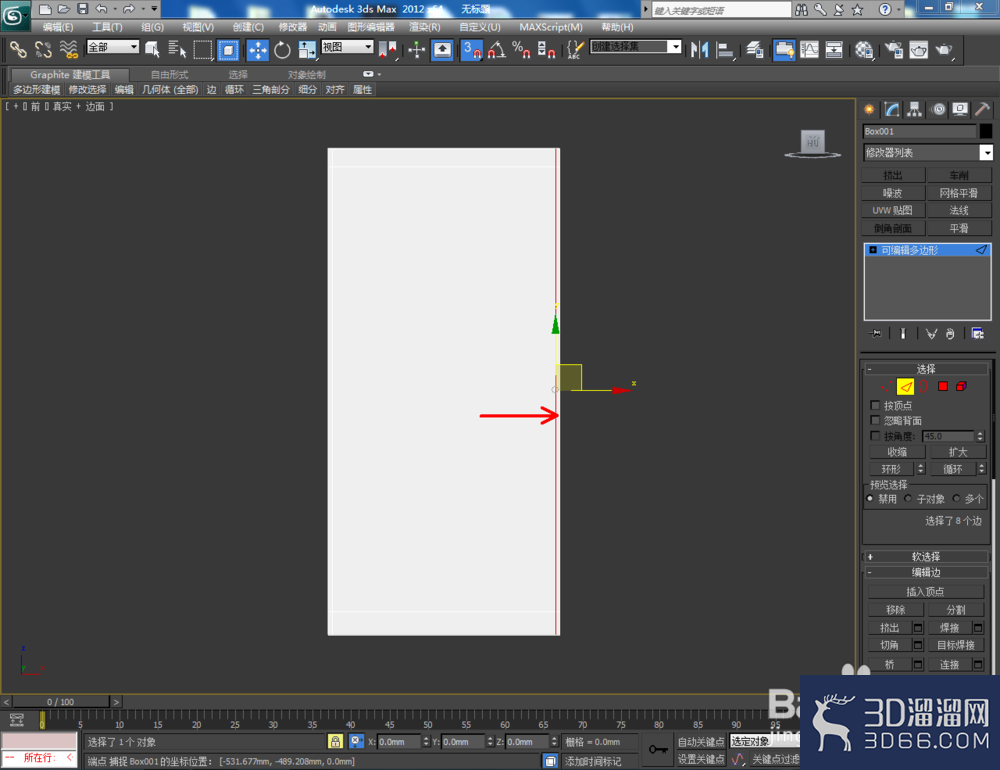Open the Hierarchy panel tab
Image resolution: width=1000 pixels, height=770 pixels.
915,109
